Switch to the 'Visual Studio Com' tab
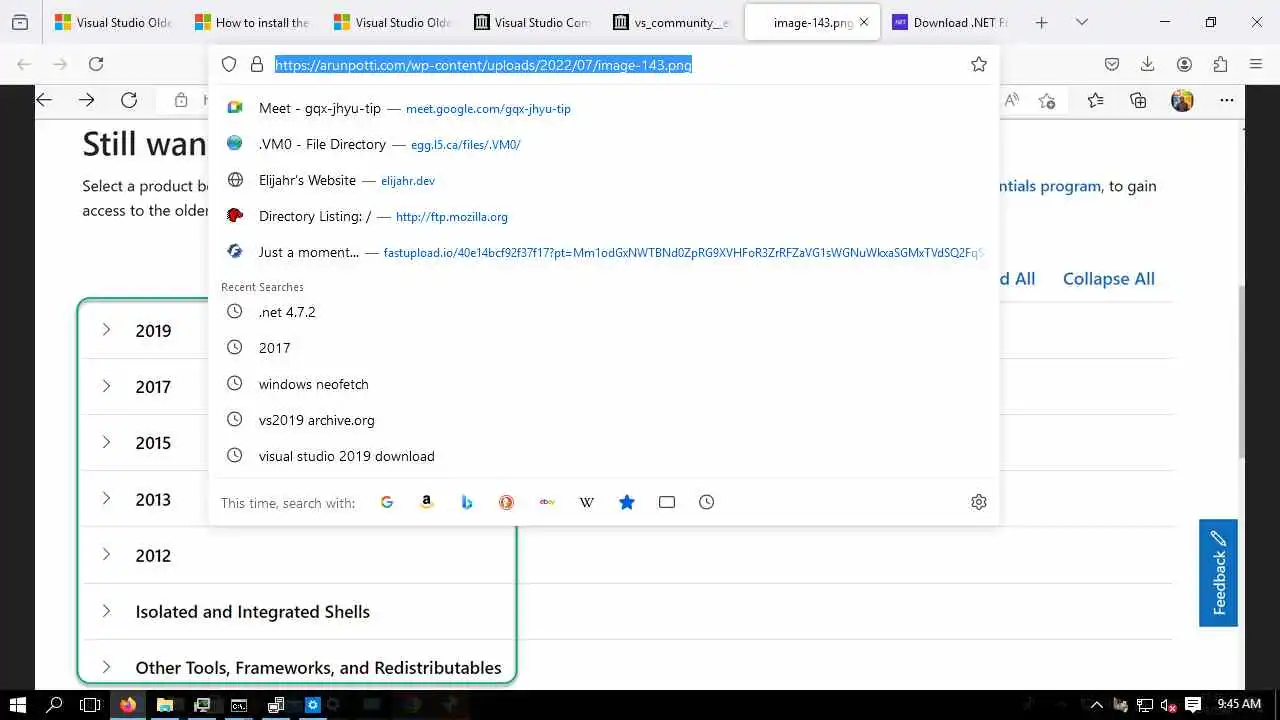 (x=530, y=22)
